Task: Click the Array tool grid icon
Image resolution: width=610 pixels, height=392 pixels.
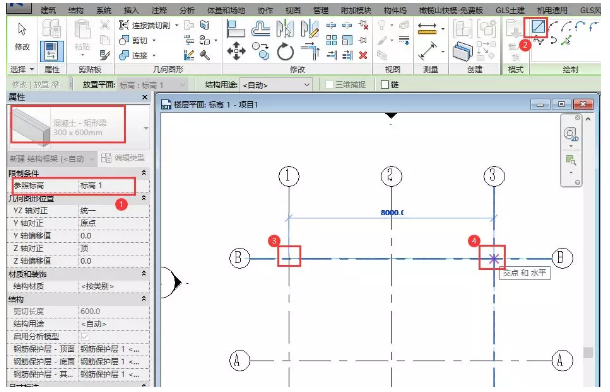Action: tap(331, 40)
